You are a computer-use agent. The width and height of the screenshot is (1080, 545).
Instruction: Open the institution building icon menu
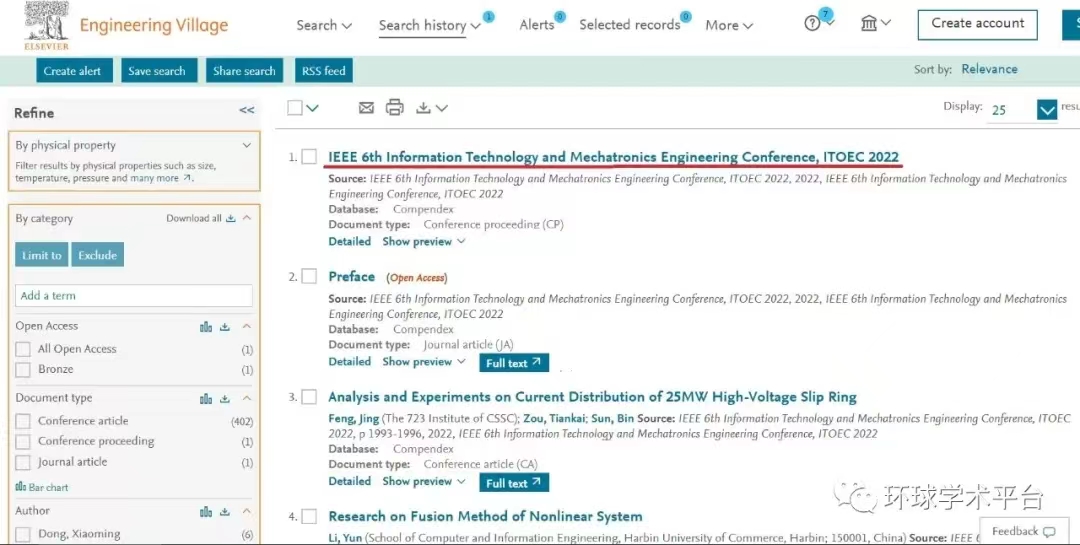pos(869,23)
